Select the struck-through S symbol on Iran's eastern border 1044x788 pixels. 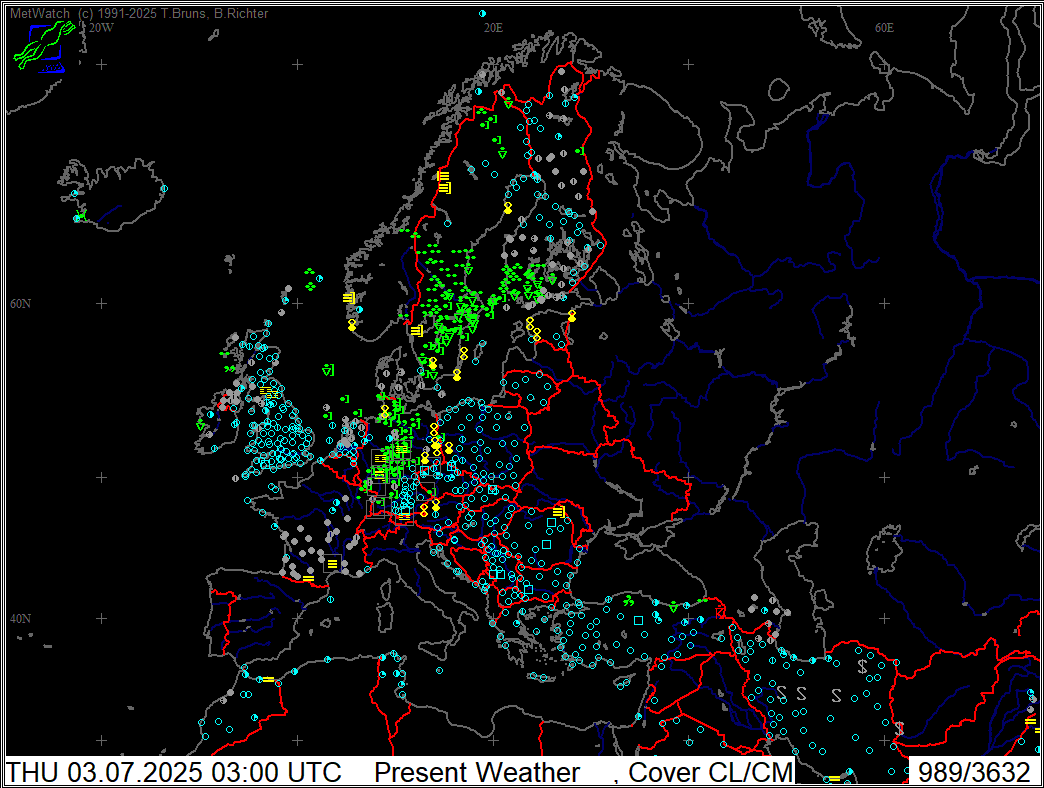coord(900,729)
